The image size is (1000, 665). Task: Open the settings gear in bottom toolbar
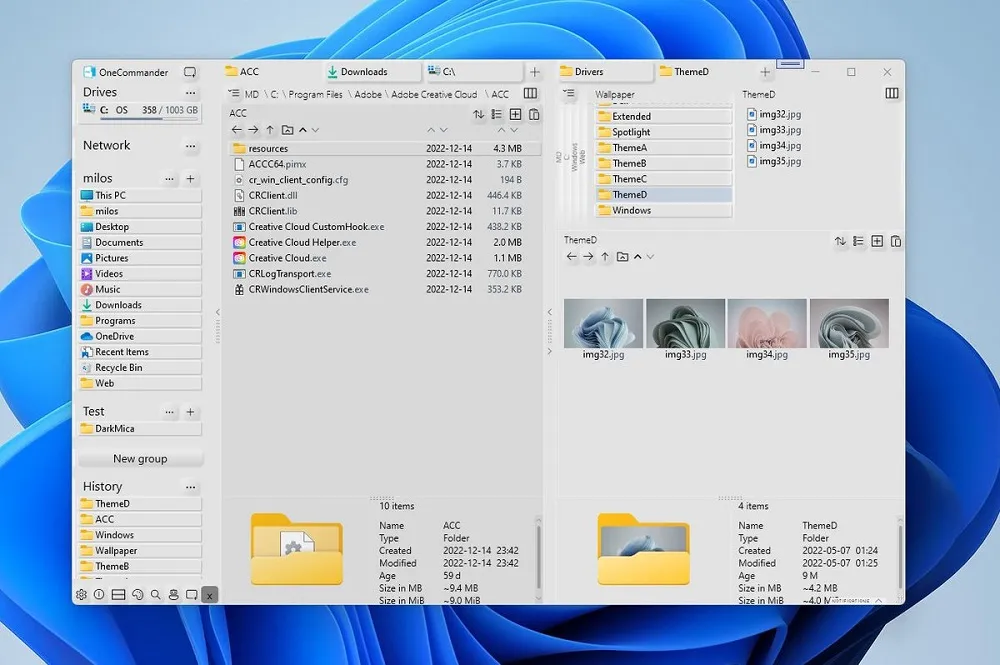pyautogui.click(x=82, y=594)
